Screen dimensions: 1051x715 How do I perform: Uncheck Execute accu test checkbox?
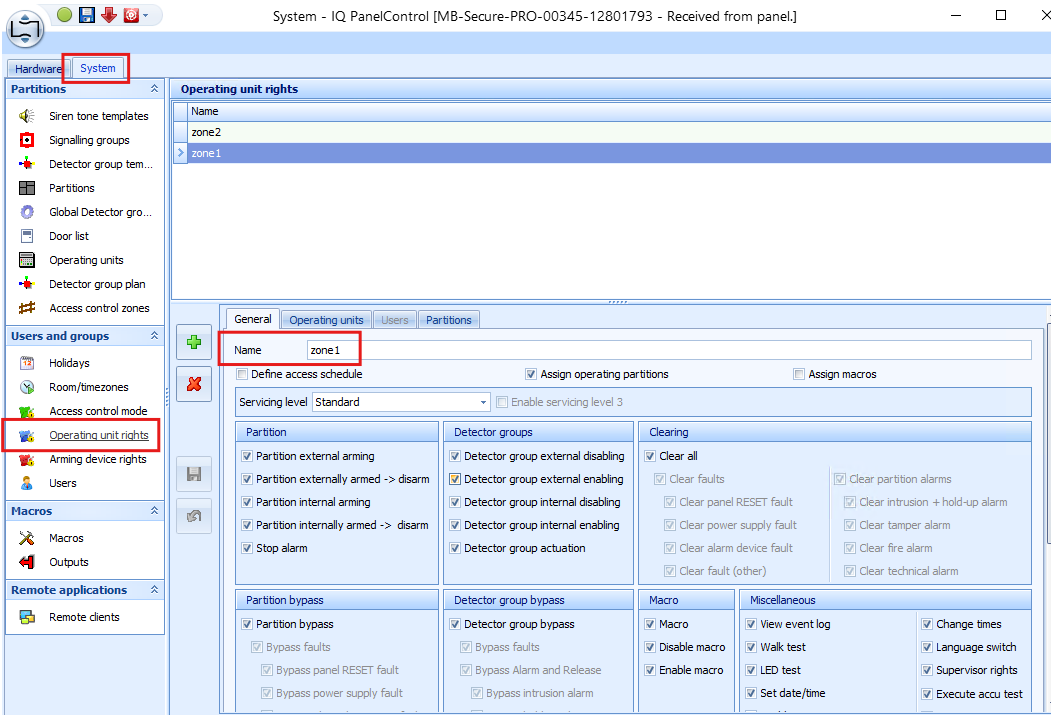click(x=927, y=694)
